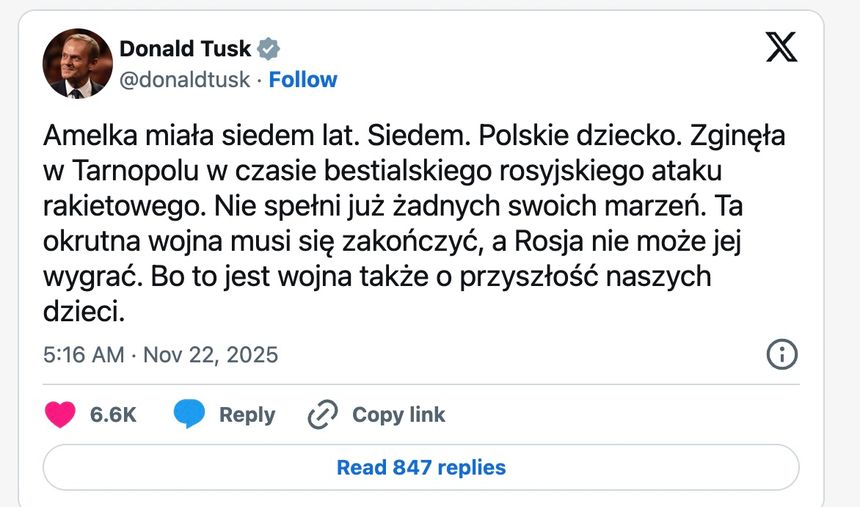
Task: Follow the Donald Tusk account
Action: coord(303,80)
